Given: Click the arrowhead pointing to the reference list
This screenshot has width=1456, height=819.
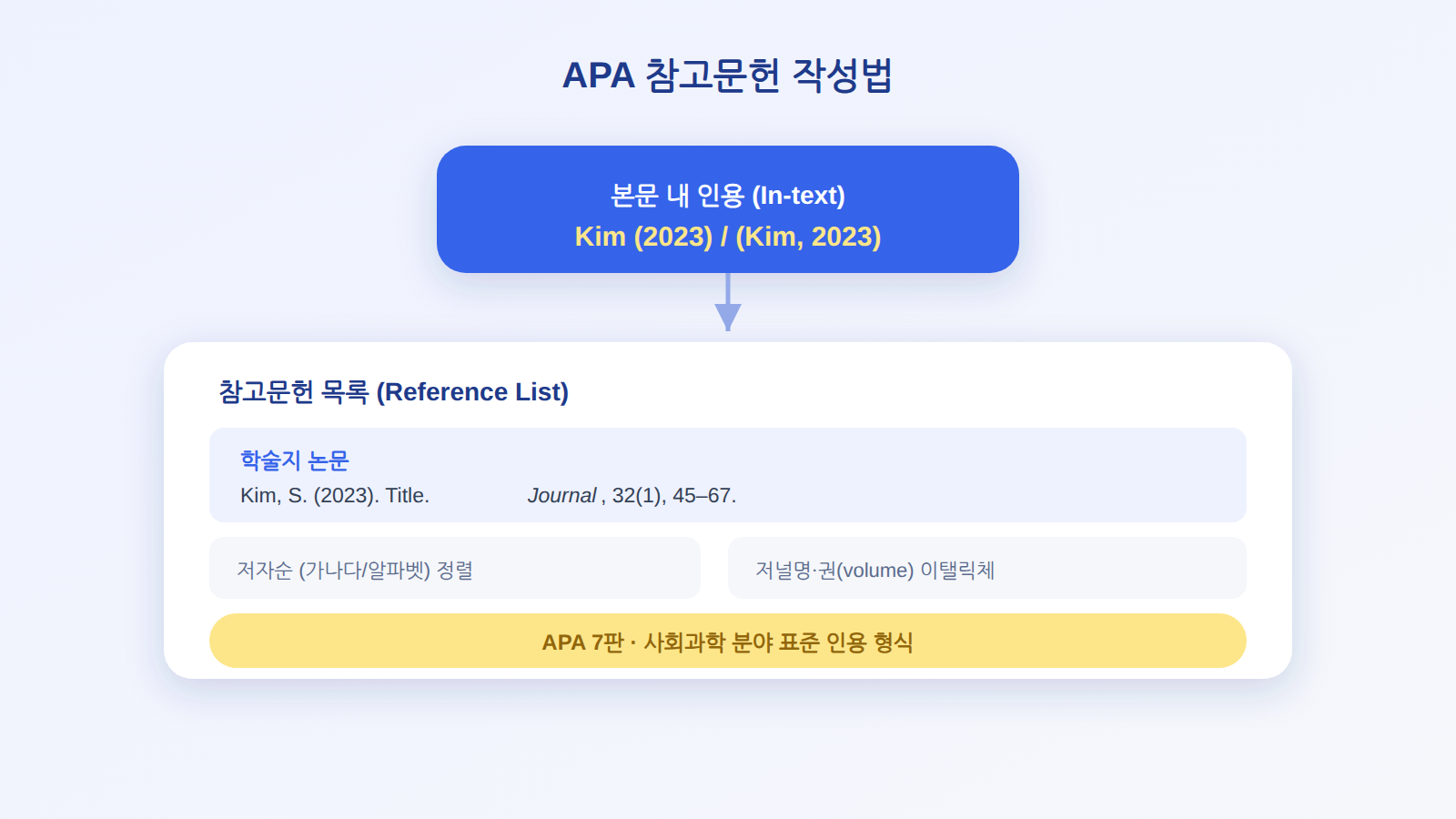Looking at the screenshot, I should [728, 317].
